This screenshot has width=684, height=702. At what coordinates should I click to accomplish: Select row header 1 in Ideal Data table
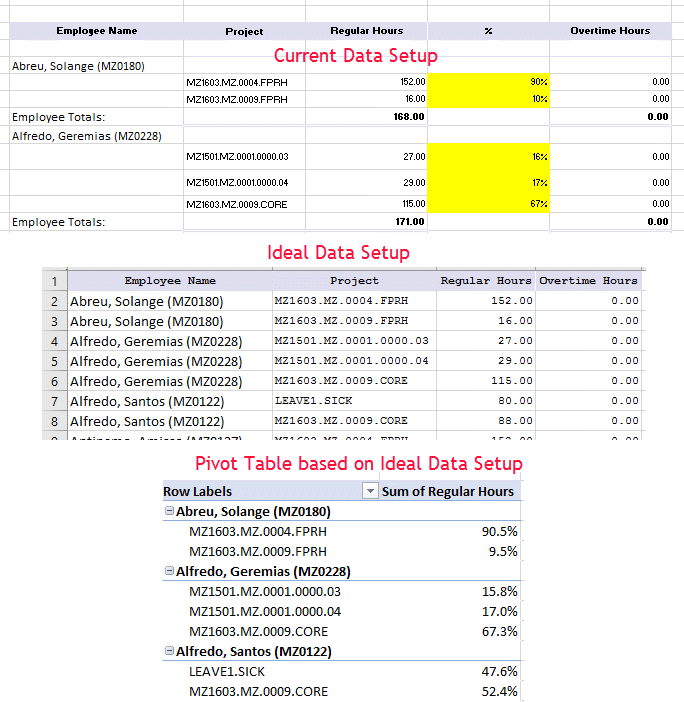(54, 281)
